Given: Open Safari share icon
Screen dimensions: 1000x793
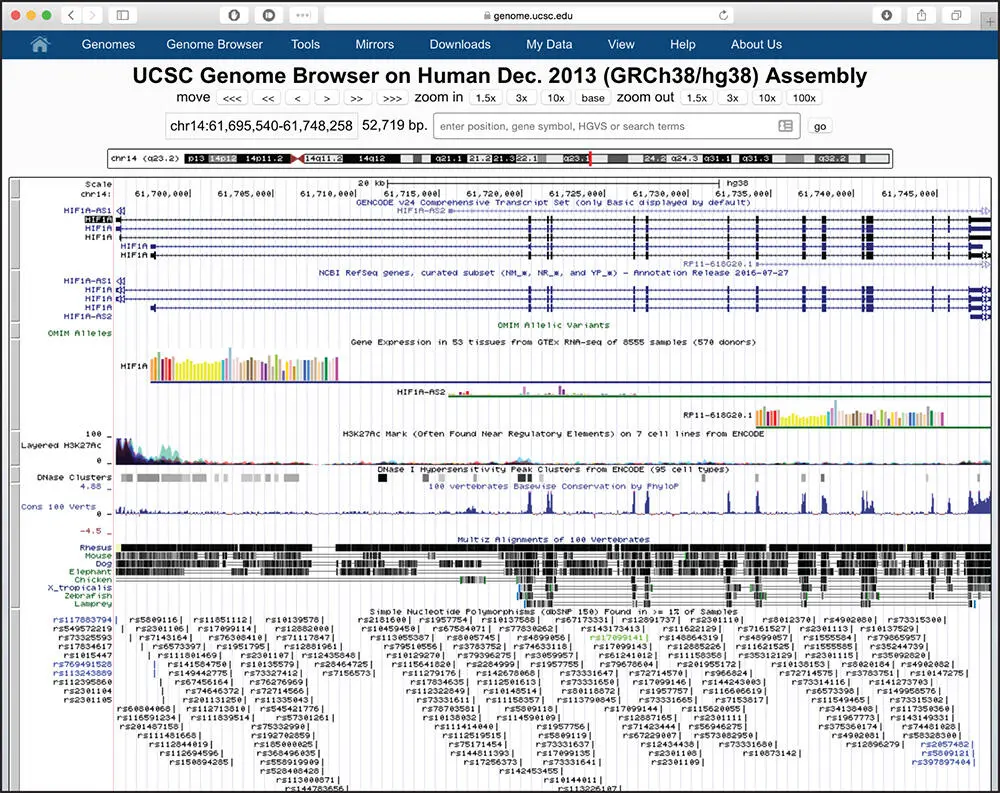Looking at the screenshot, I should point(922,15).
